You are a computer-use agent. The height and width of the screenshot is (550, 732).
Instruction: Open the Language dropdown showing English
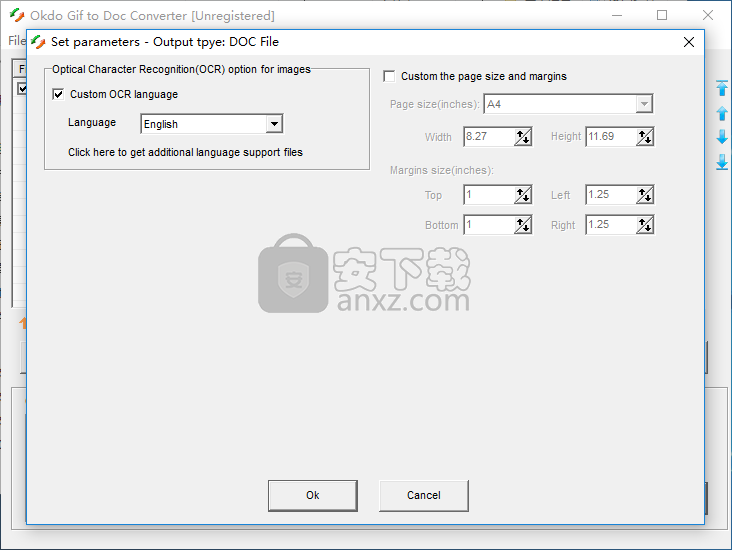(274, 124)
